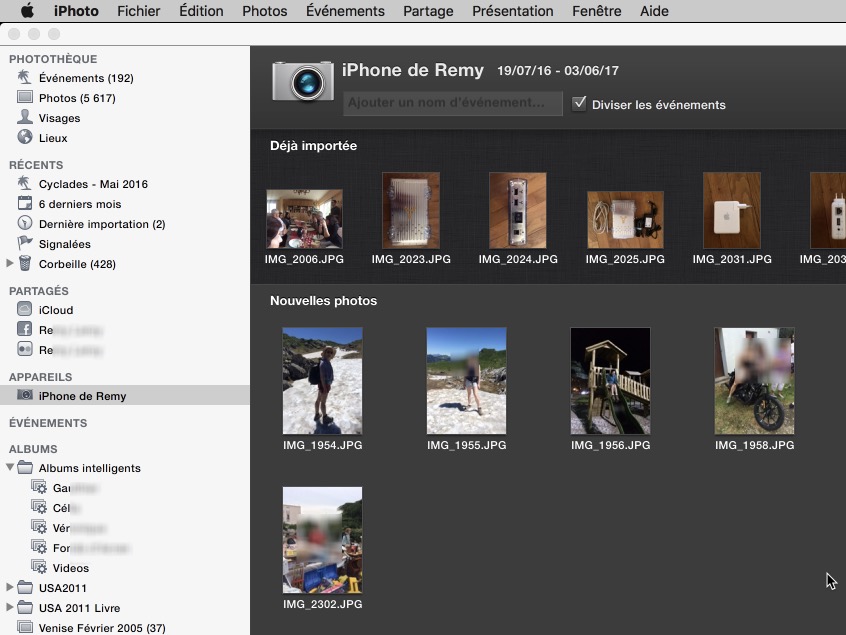This screenshot has height=635, width=846.
Task: Click the event name input field
Action: [x=453, y=103]
